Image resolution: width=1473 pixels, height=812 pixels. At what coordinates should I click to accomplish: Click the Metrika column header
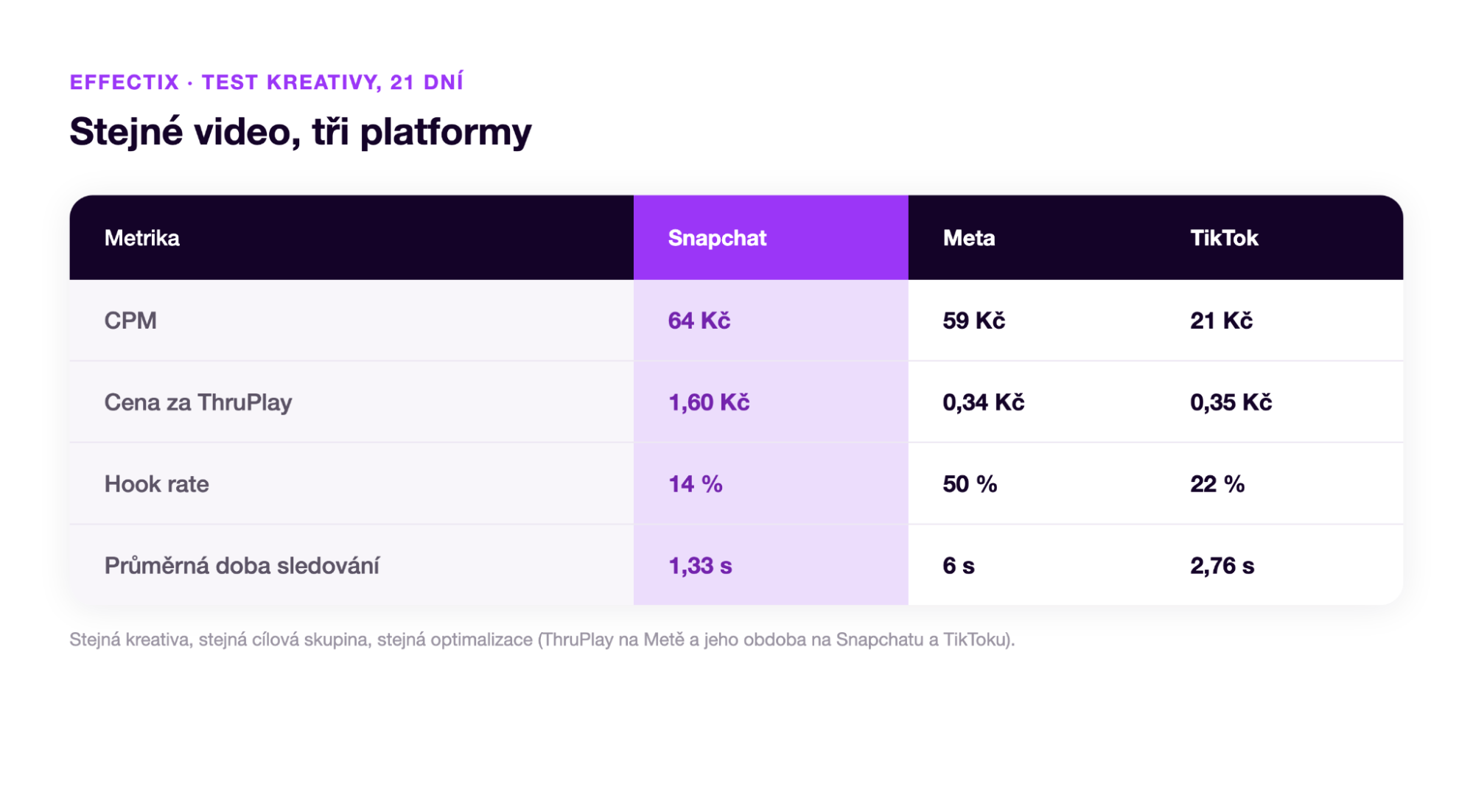tap(141, 238)
